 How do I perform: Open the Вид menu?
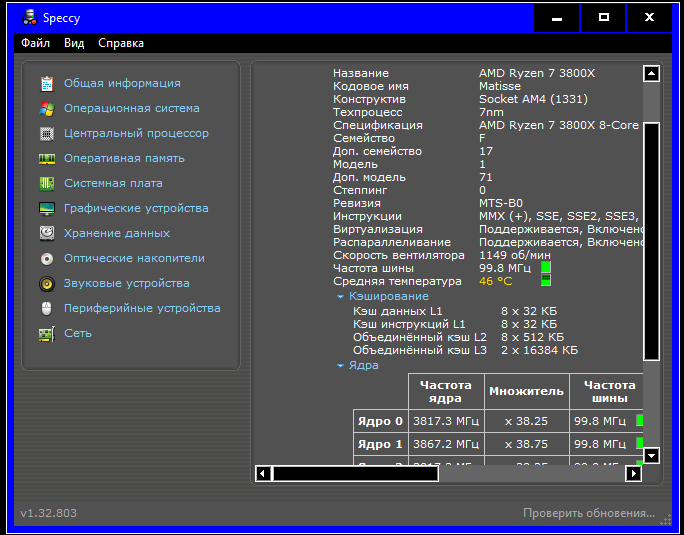click(x=74, y=43)
